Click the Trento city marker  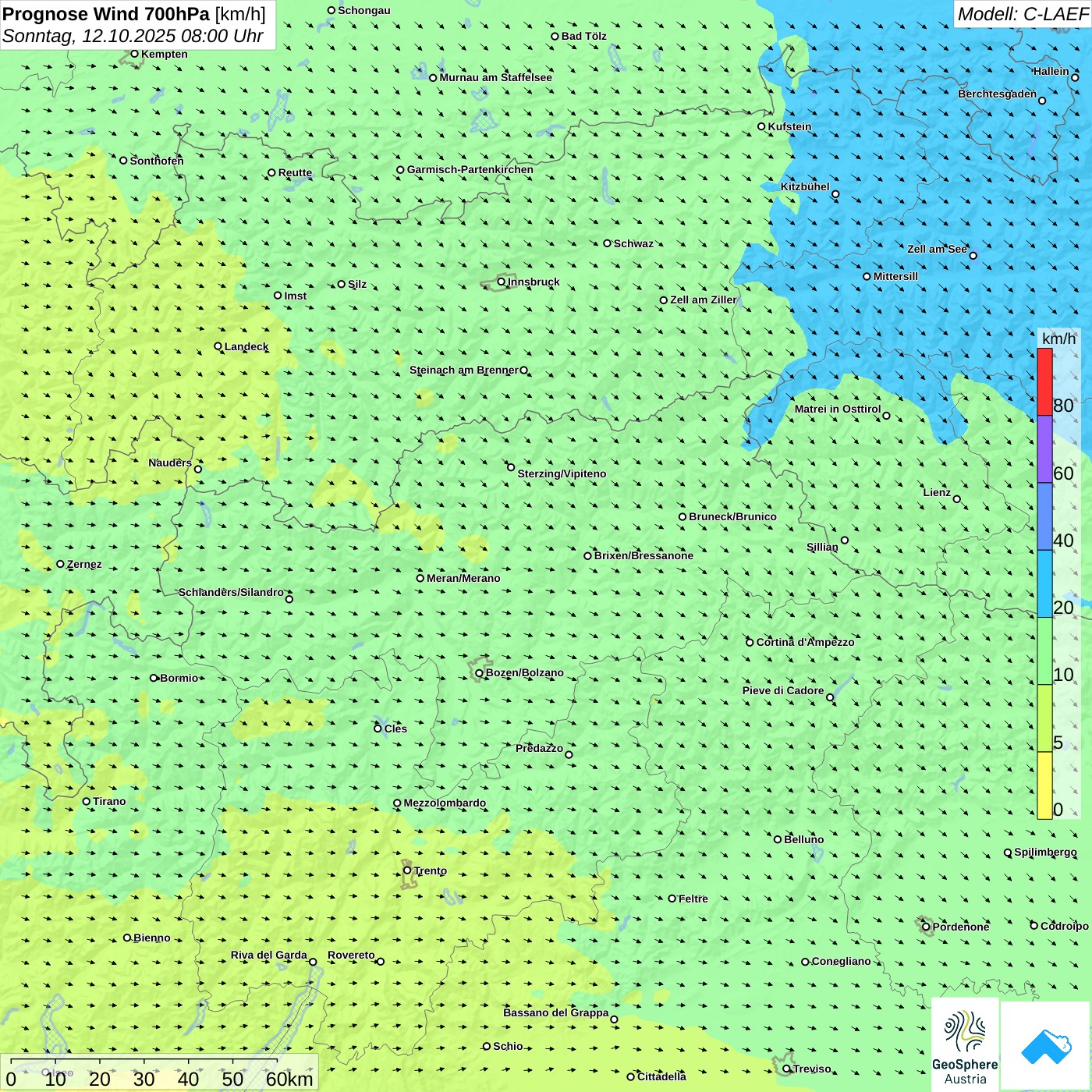[x=407, y=870]
